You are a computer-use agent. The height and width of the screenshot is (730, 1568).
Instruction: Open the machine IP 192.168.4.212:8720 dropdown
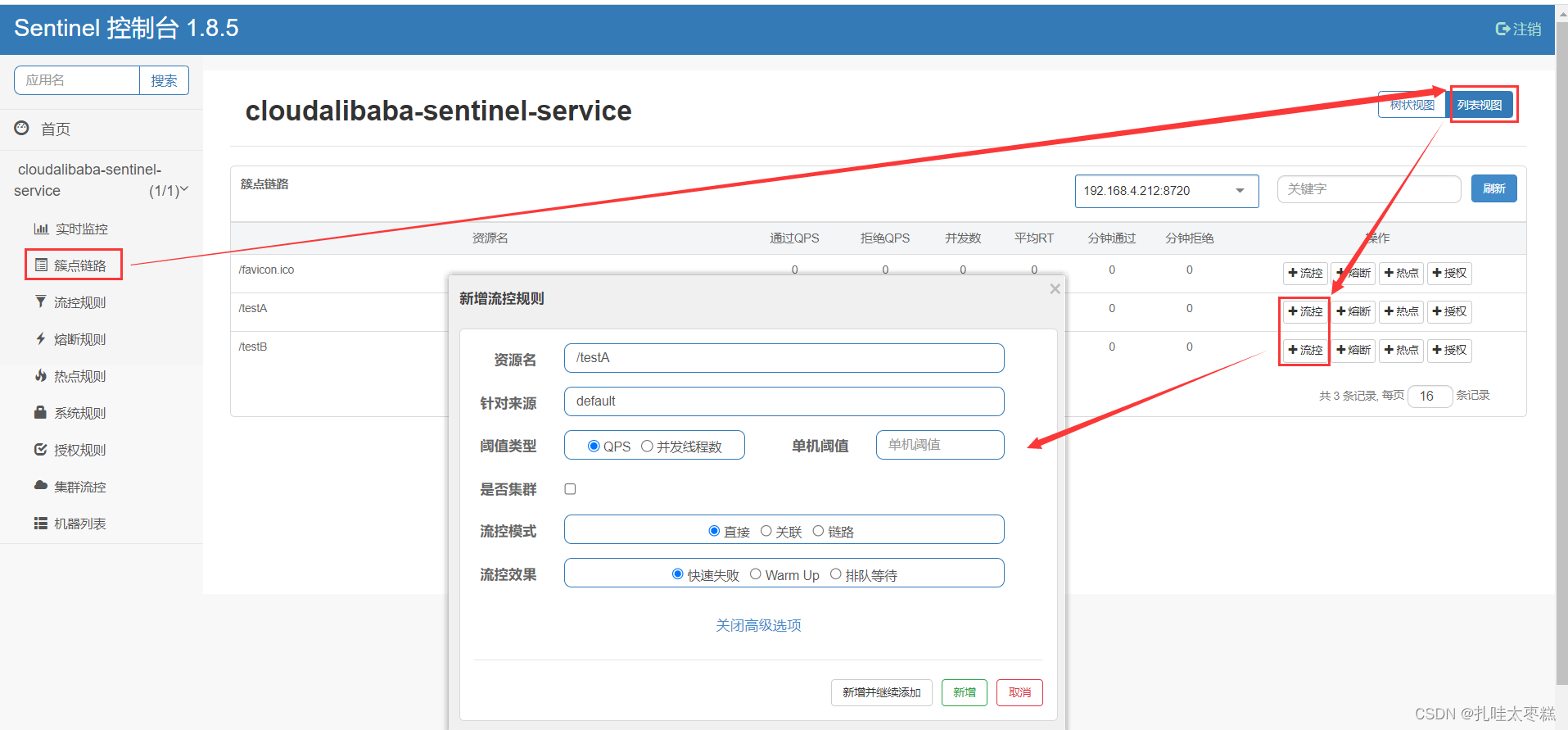pos(1167,191)
